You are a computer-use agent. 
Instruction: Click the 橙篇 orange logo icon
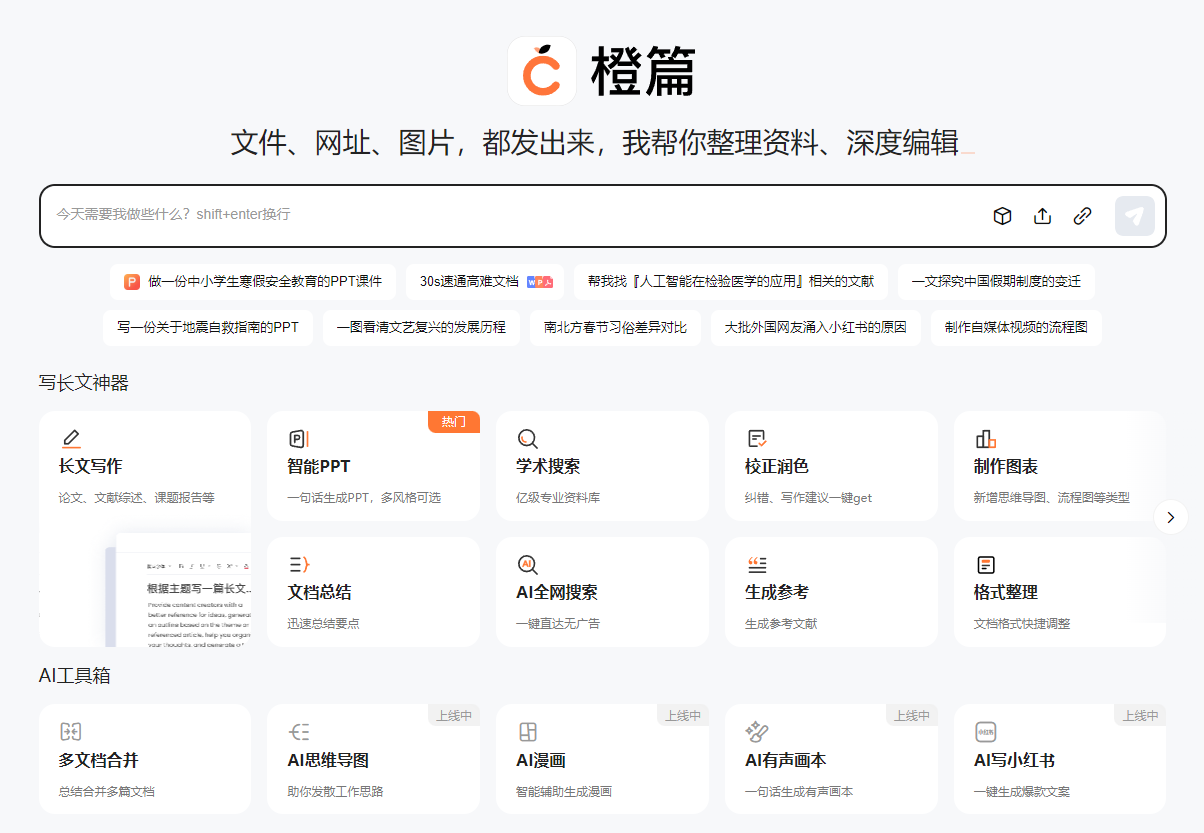542,71
